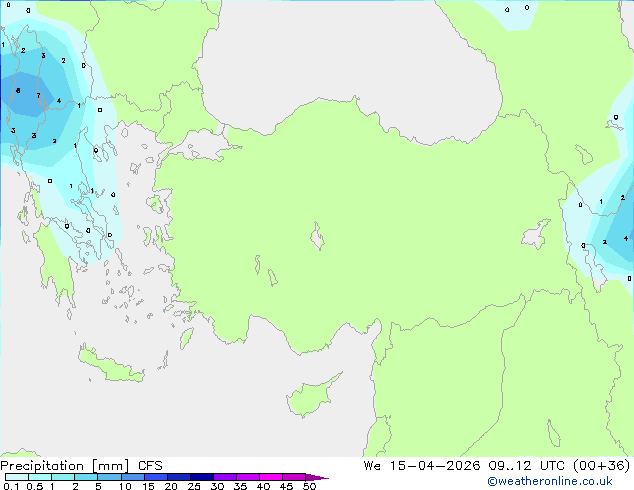
Task: Select the 40–45 mm bright magenta swatch
Action: 271,477
